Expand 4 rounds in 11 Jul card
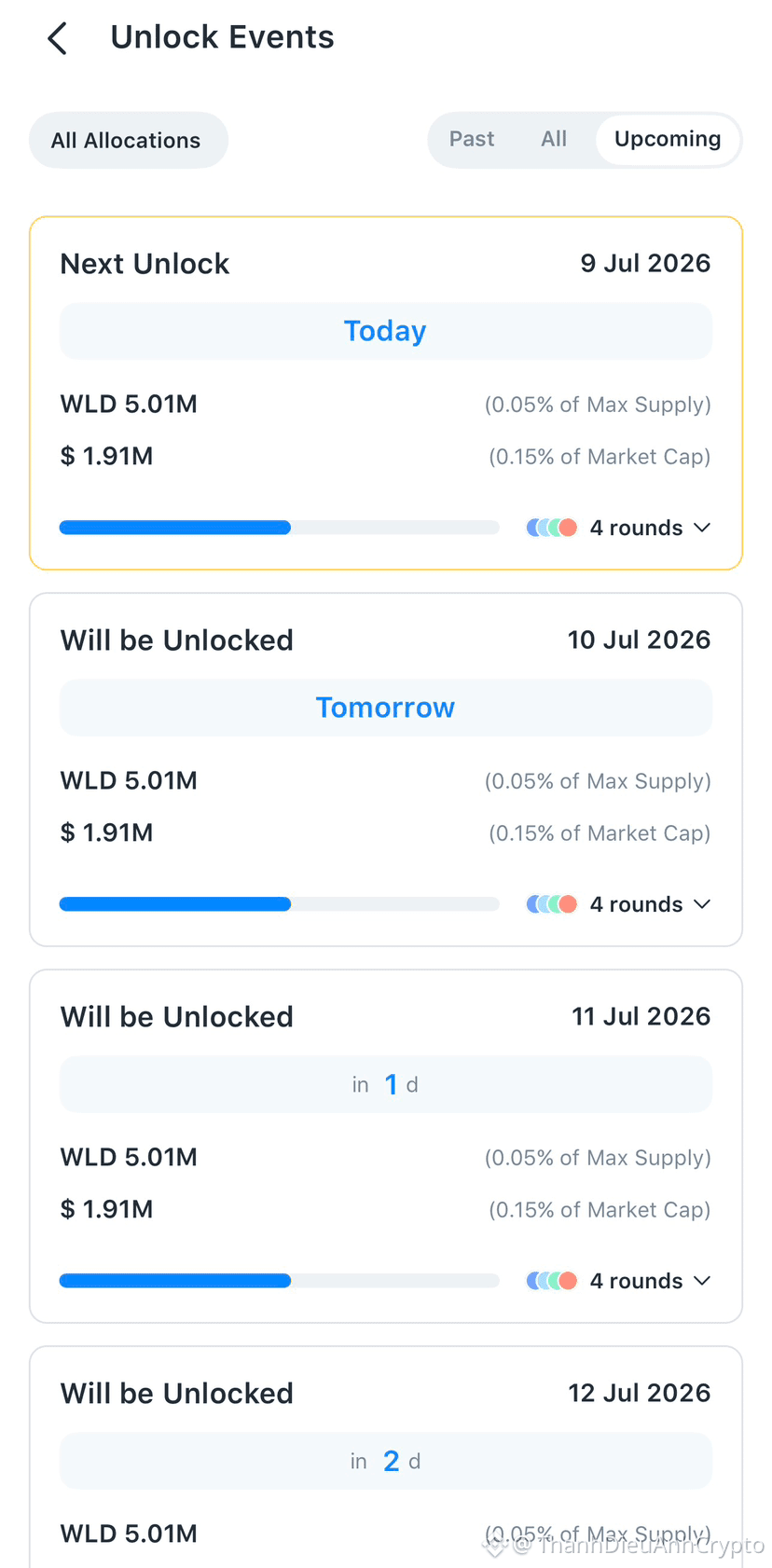 pos(636,1281)
